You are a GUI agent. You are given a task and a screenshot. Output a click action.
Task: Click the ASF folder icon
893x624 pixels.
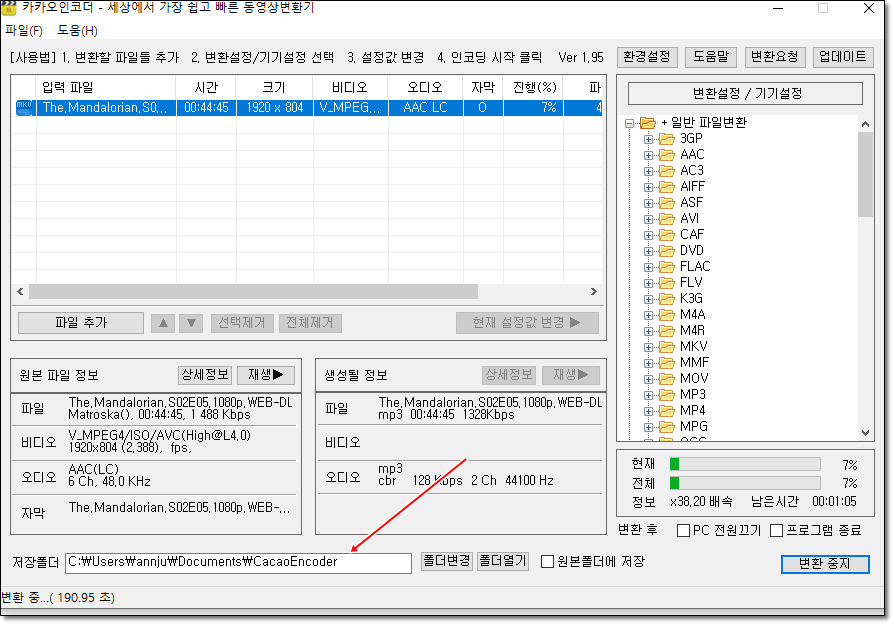point(666,203)
